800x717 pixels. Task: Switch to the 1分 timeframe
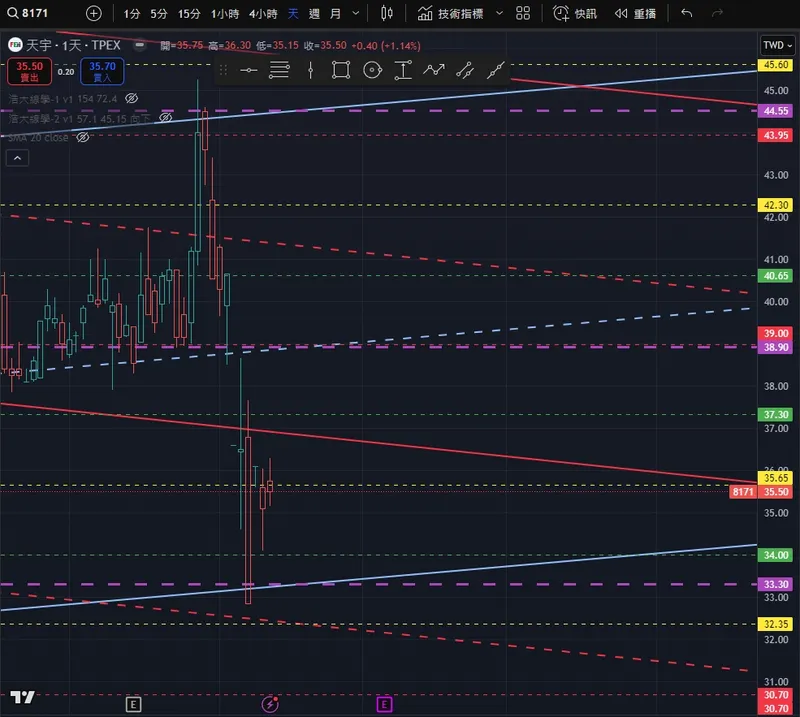[x=132, y=14]
